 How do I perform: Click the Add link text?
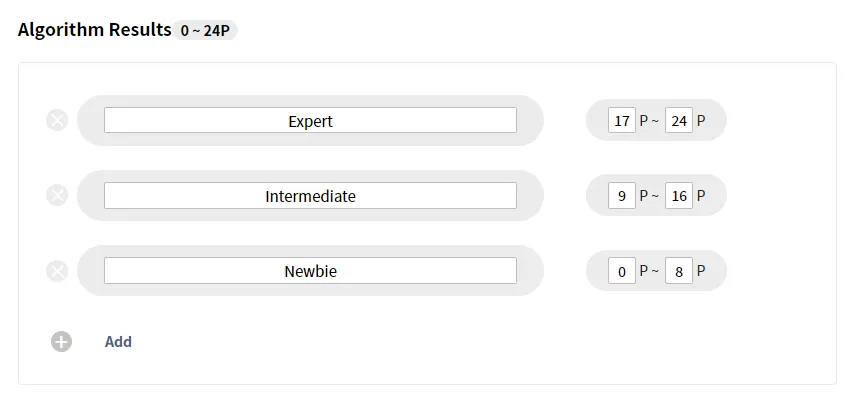pyautogui.click(x=118, y=342)
